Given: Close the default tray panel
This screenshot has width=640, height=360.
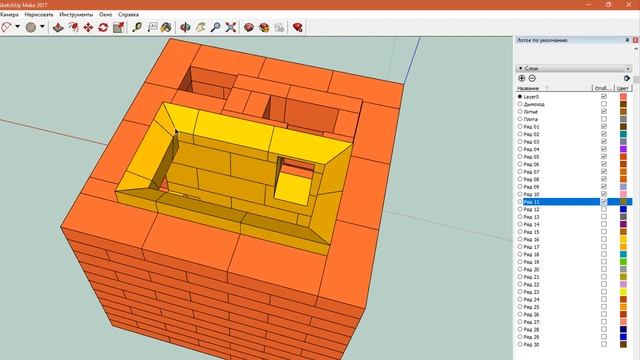Looking at the screenshot, I should (636, 40).
